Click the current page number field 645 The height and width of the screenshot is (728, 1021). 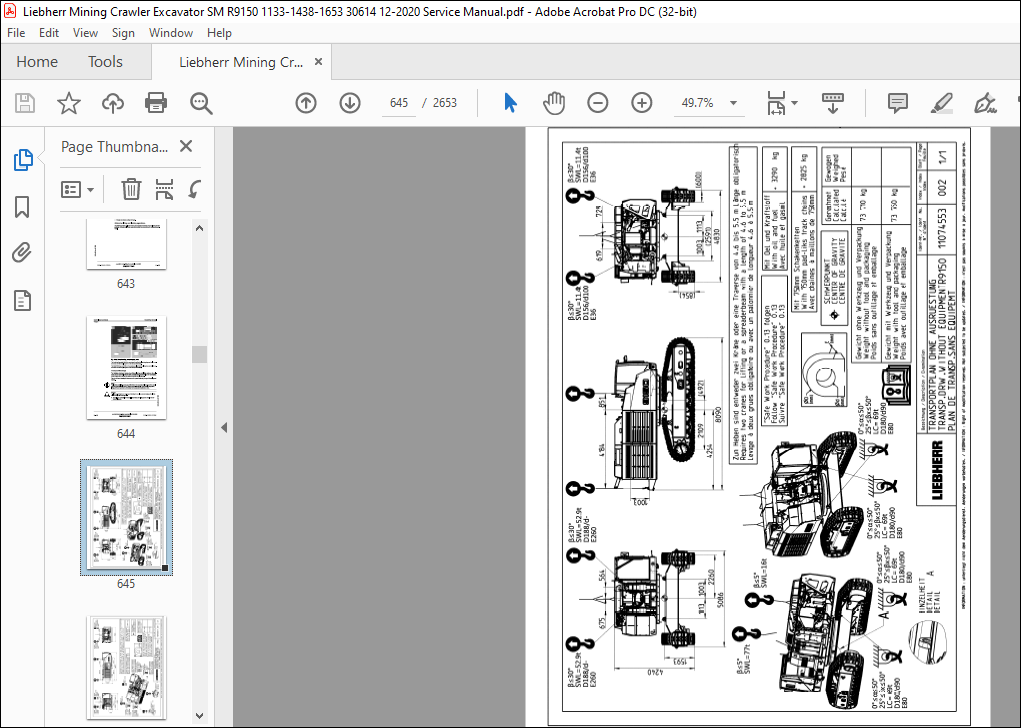(399, 103)
